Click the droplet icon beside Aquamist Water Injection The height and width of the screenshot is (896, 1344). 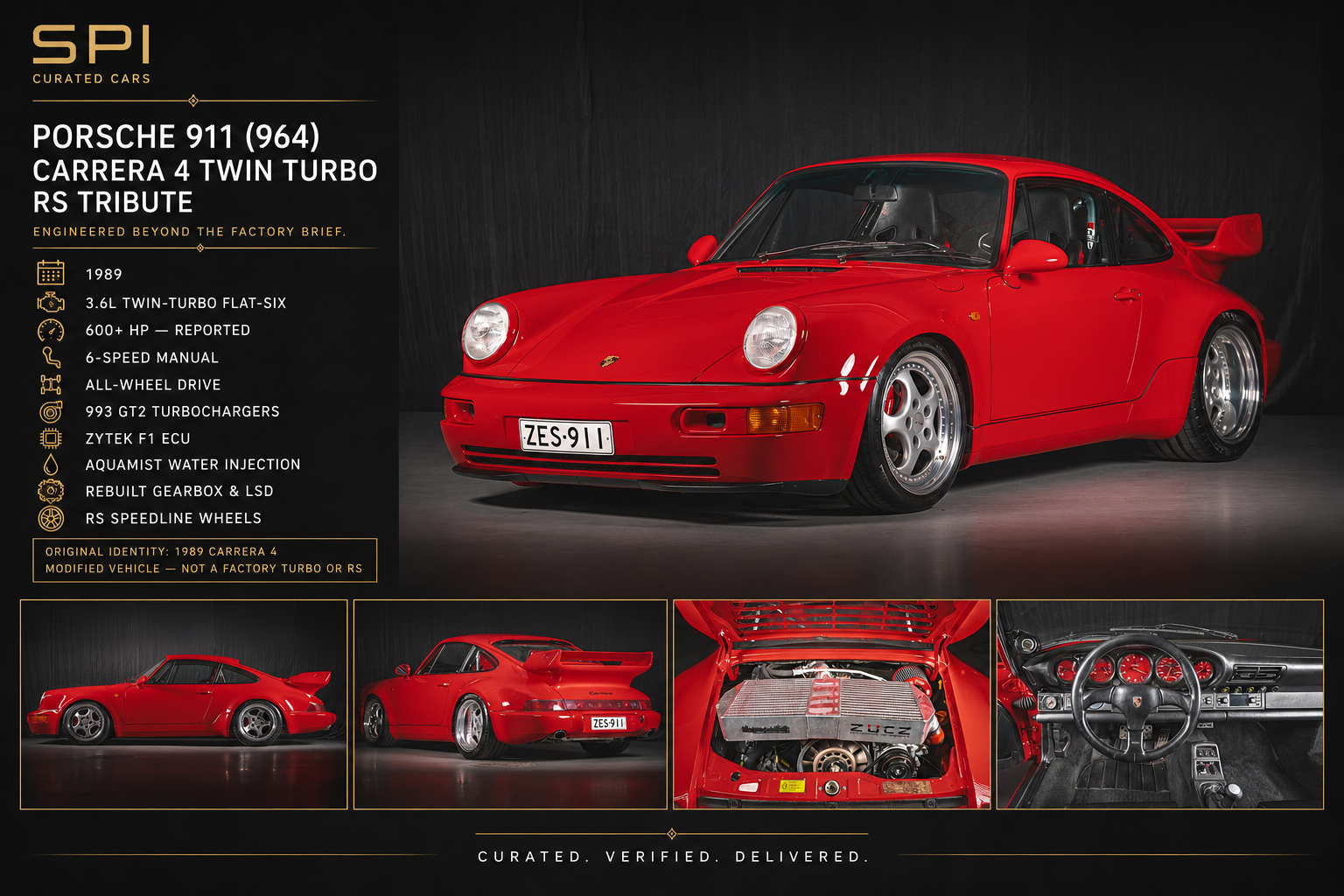(51, 465)
